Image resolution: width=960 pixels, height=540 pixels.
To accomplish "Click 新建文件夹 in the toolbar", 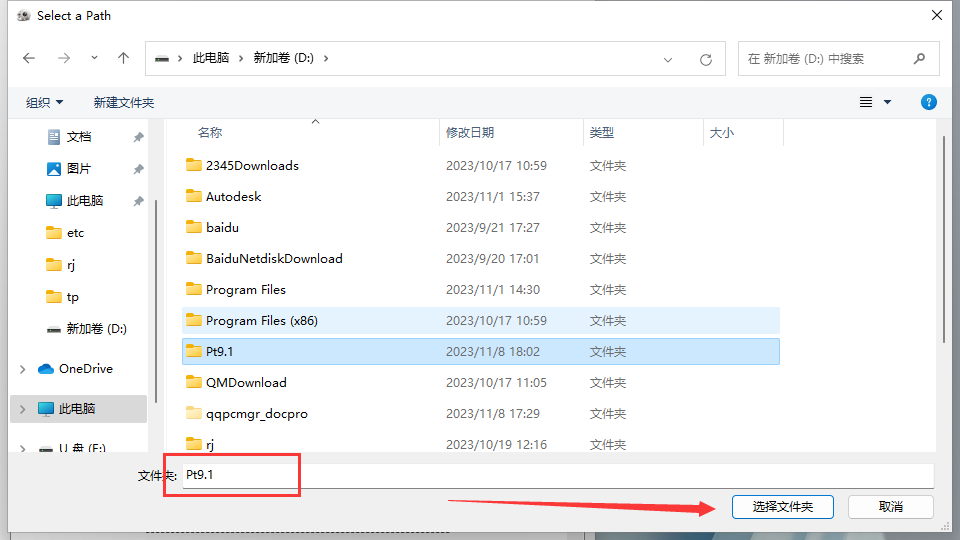I will tap(124, 102).
